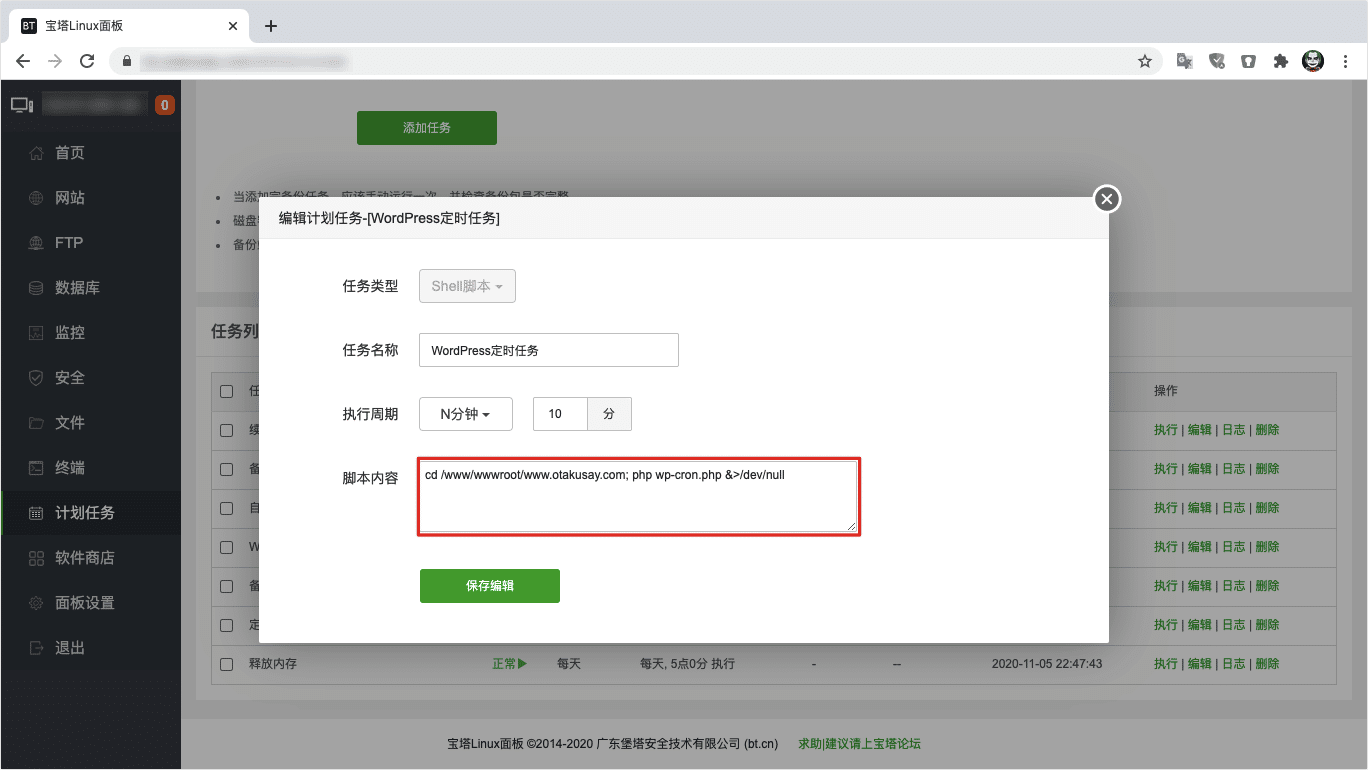Click the green play arrow next to 正常

(522, 663)
